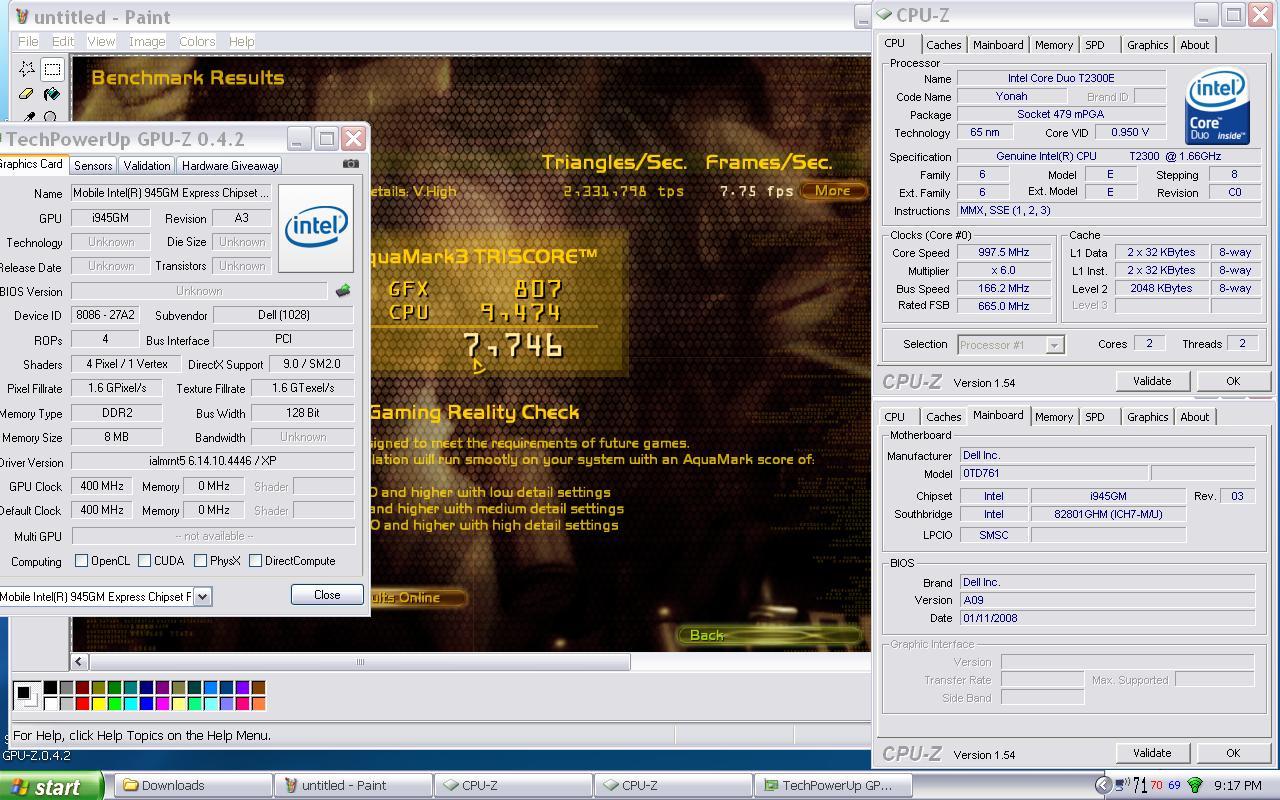The height and width of the screenshot is (800, 1280).
Task: Enable the PhysX checkbox in GPU-Z
Action: [201, 561]
